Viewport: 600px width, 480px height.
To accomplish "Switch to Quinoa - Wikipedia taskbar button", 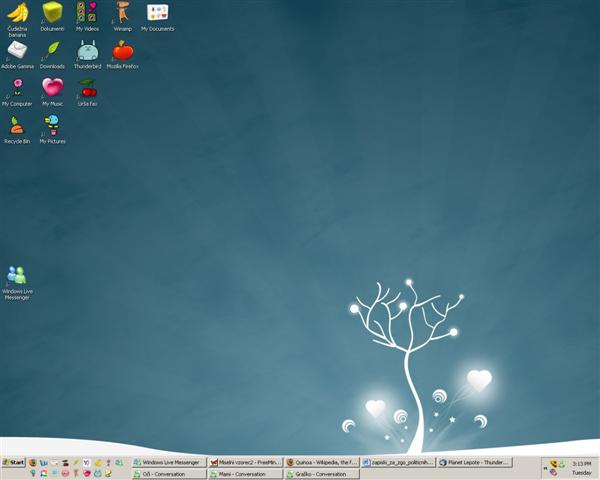I will tap(322, 462).
